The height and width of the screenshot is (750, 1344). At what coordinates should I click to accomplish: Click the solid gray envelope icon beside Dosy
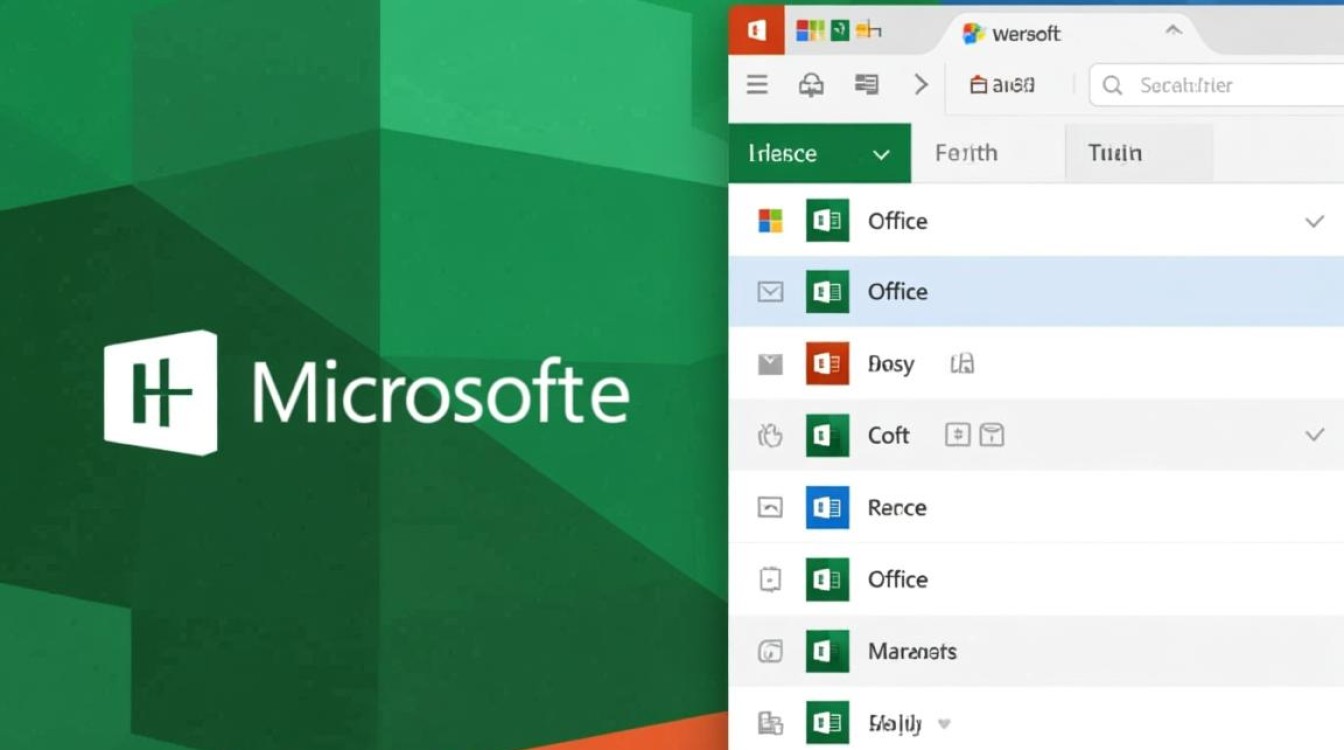click(x=770, y=364)
